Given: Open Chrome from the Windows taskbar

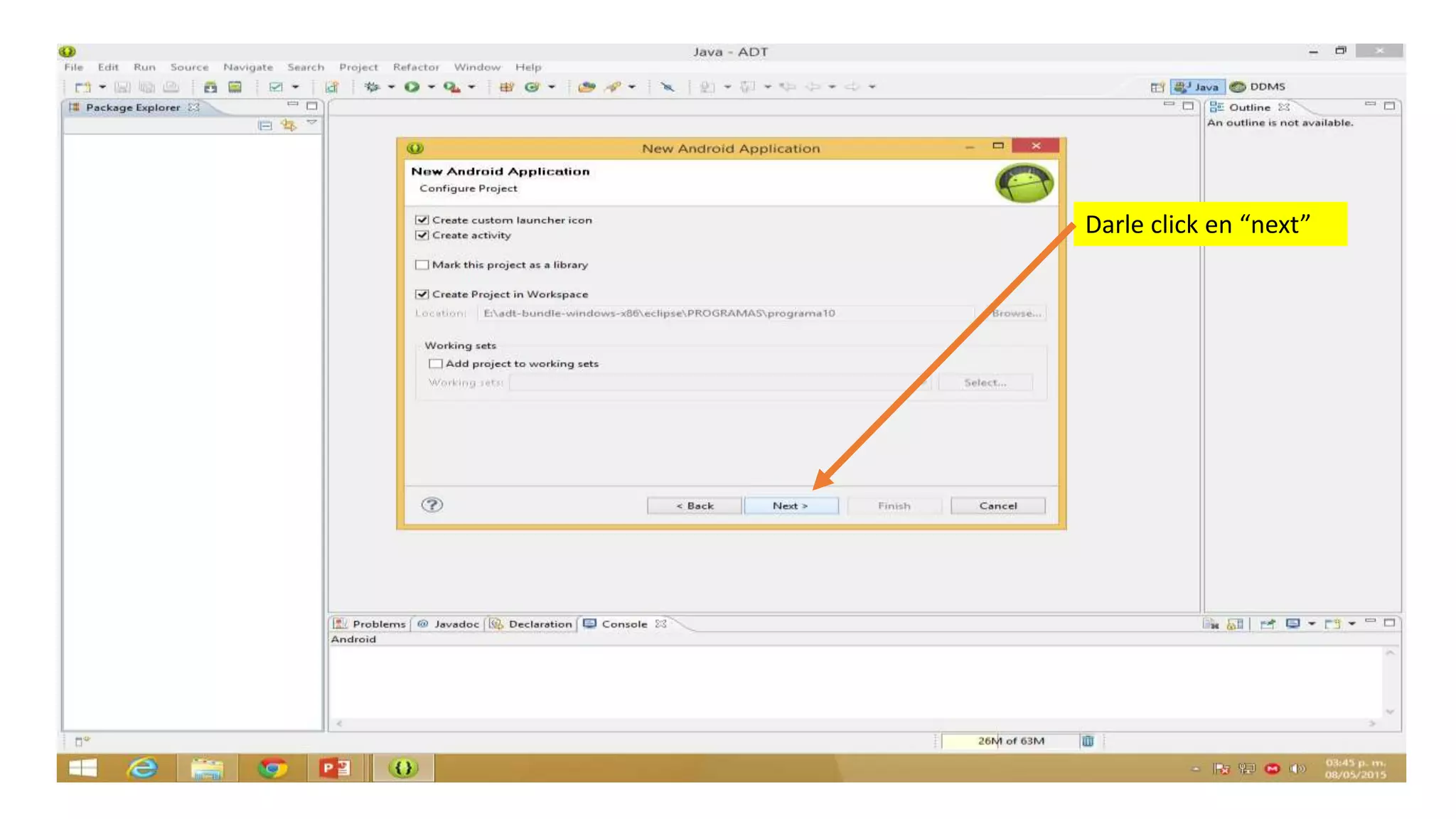Looking at the screenshot, I should pyautogui.click(x=272, y=768).
